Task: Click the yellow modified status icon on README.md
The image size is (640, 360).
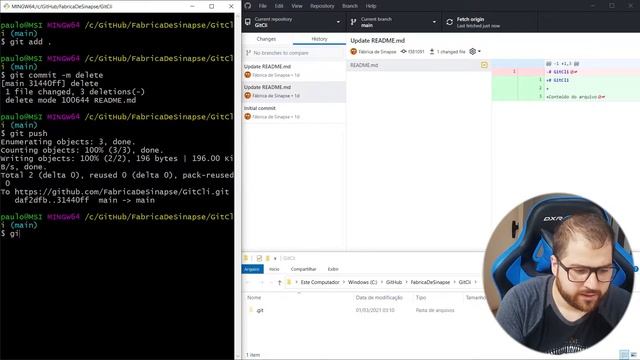Action: click(x=484, y=65)
